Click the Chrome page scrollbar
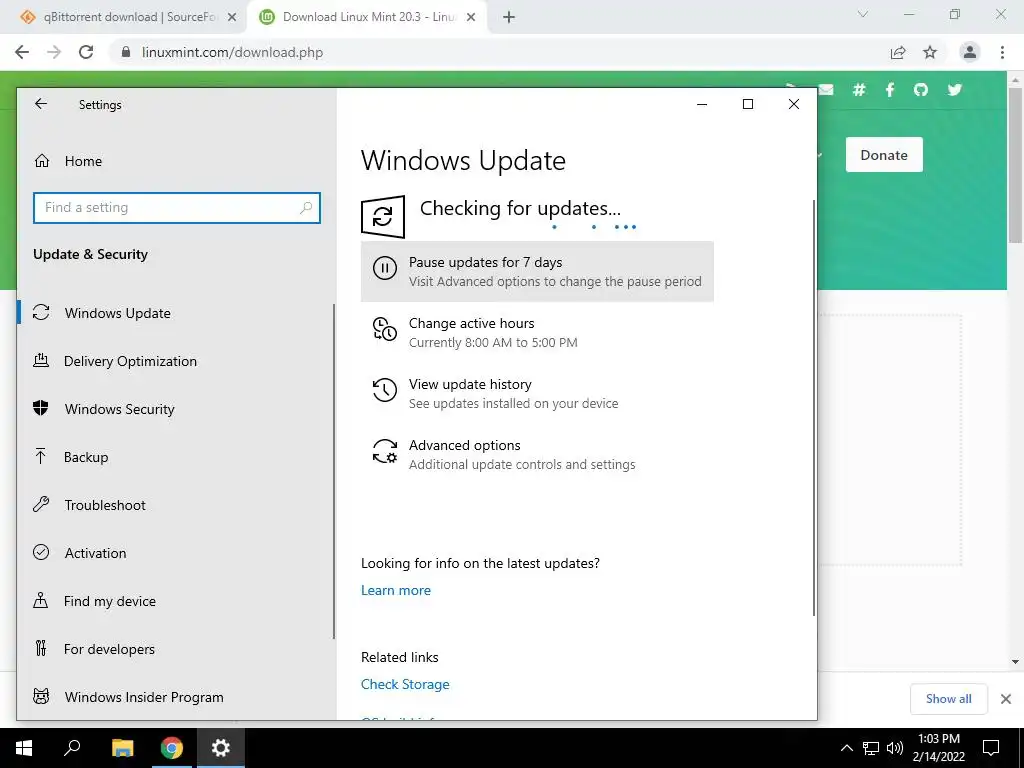Viewport: 1024px width, 768px height. [x=1016, y=164]
